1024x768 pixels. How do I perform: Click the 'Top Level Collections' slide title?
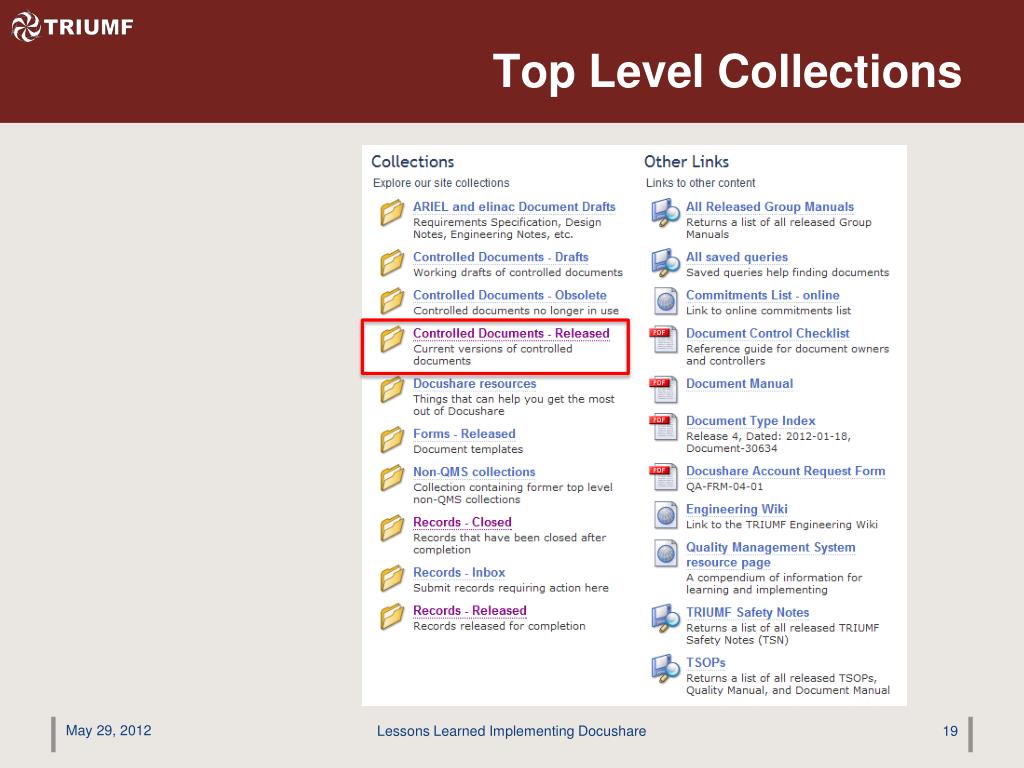pyautogui.click(x=727, y=71)
